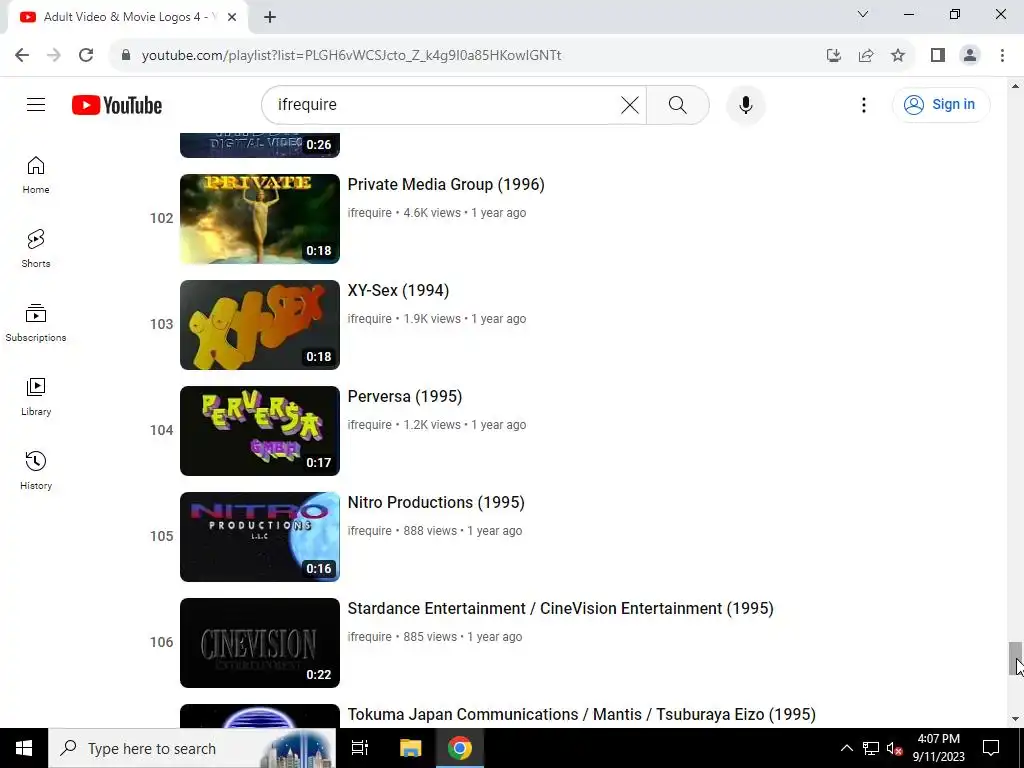This screenshot has height=768, width=1024.
Task: Open ifrequire channel under Stardance Entertainment
Action: pyautogui.click(x=370, y=637)
